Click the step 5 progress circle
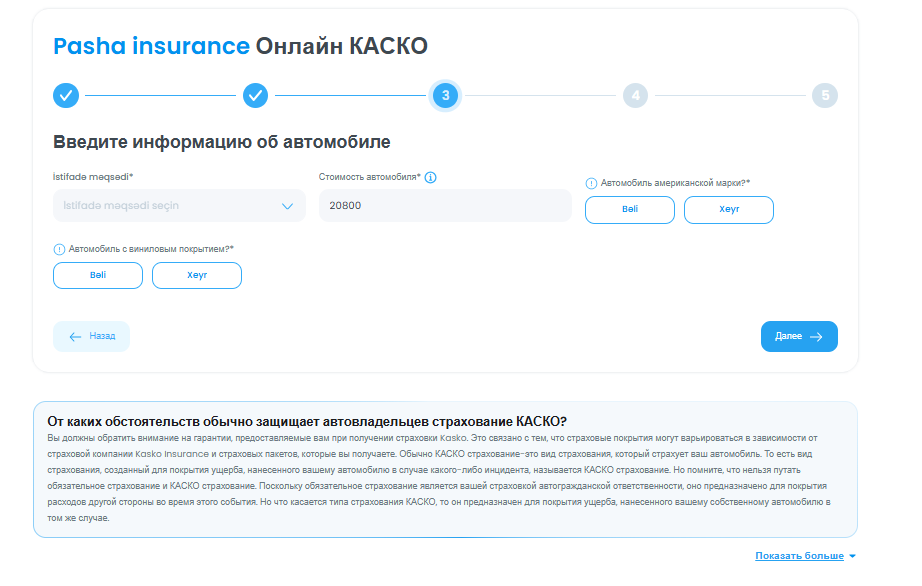This screenshot has width=922, height=586. coord(825,96)
